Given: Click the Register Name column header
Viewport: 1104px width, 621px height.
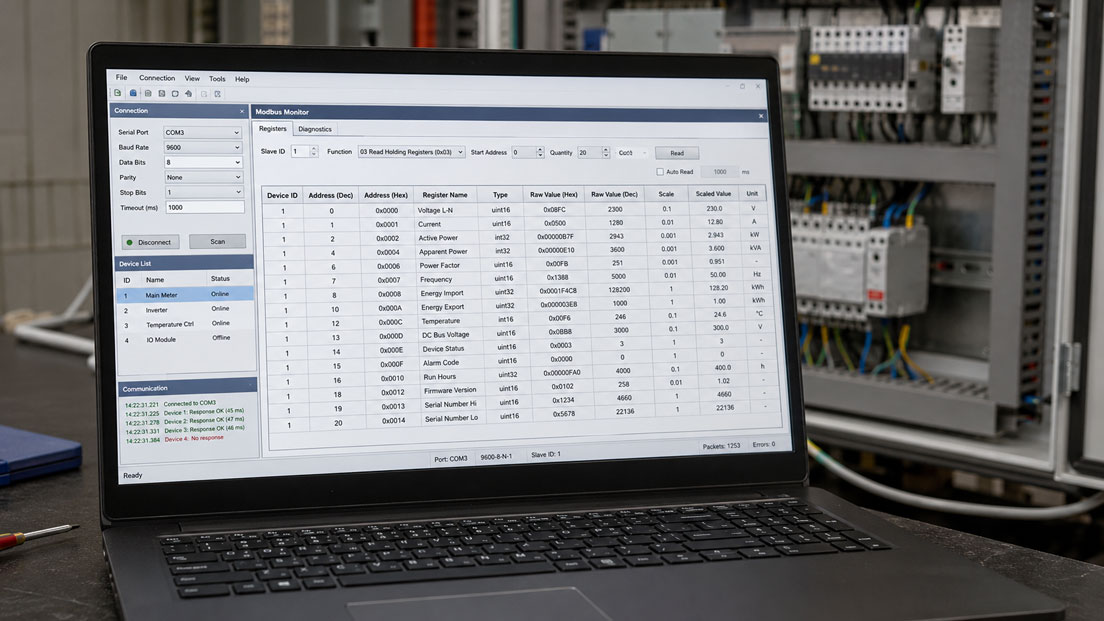Looking at the screenshot, I should [x=445, y=195].
